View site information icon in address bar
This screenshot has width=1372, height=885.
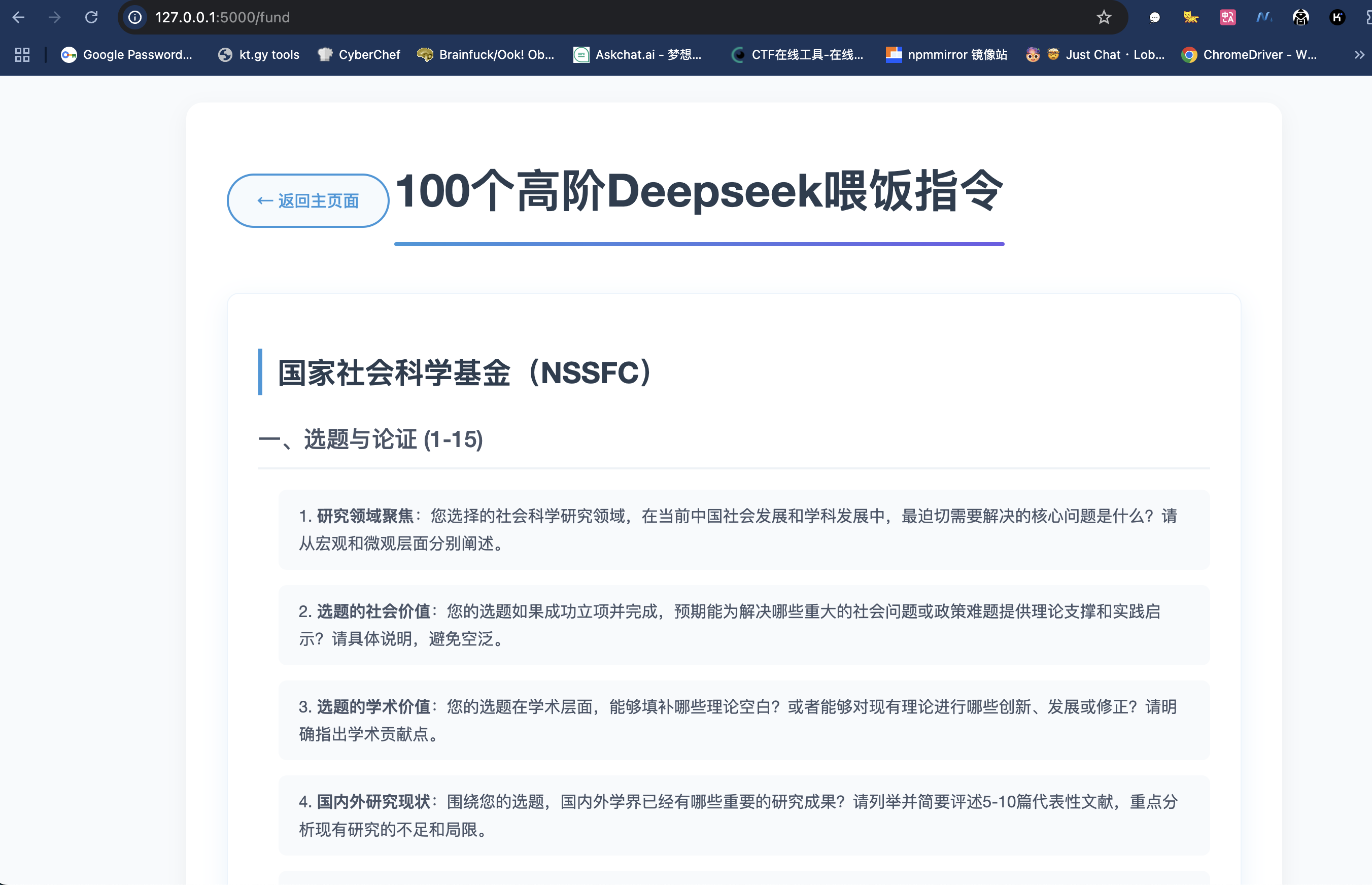coord(135,17)
